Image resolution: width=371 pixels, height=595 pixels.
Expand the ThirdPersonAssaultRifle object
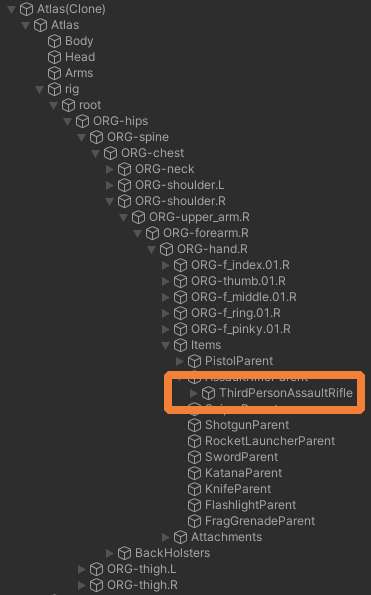point(193,393)
